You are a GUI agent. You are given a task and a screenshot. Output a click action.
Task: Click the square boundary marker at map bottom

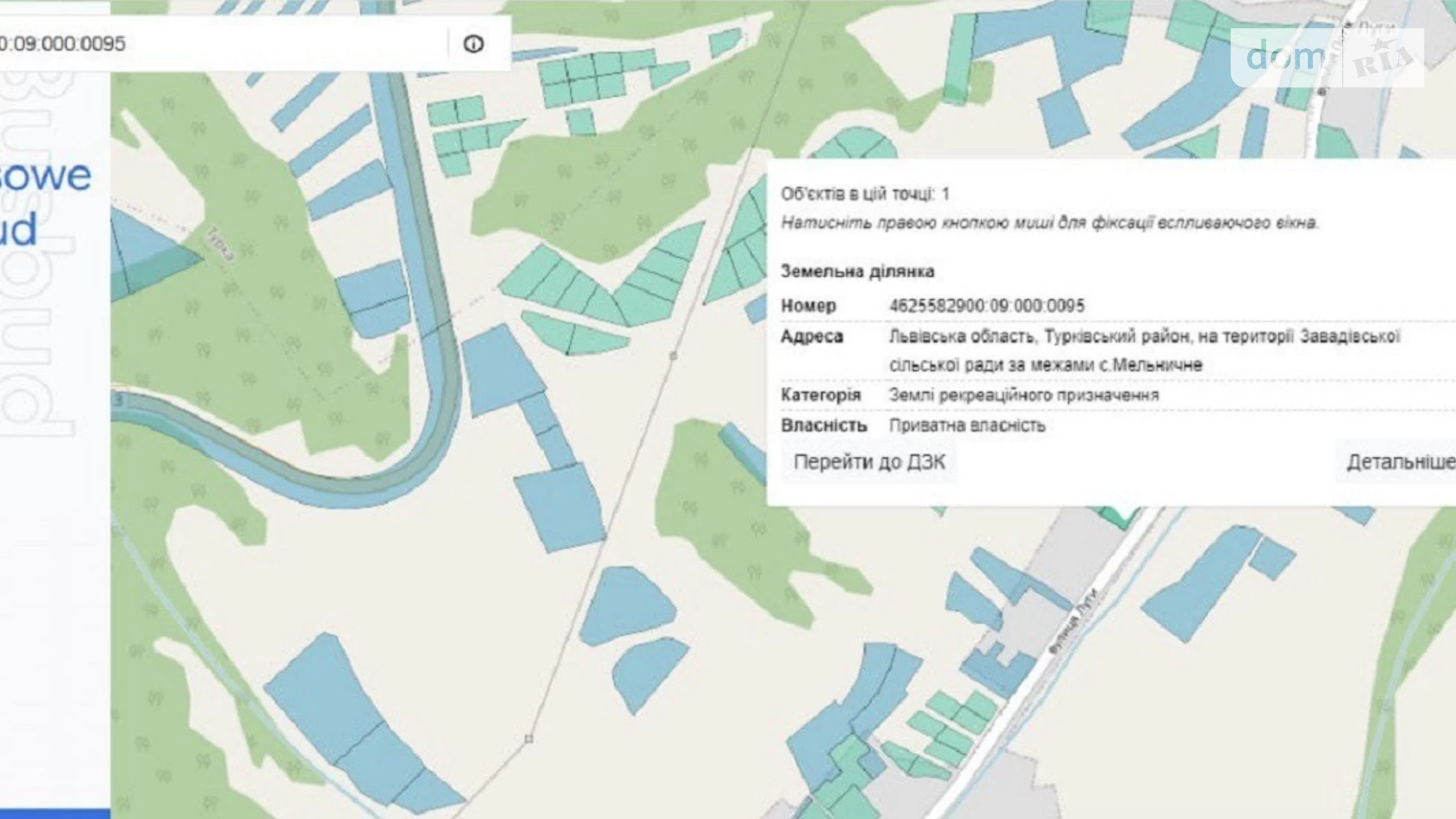[529, 739]
